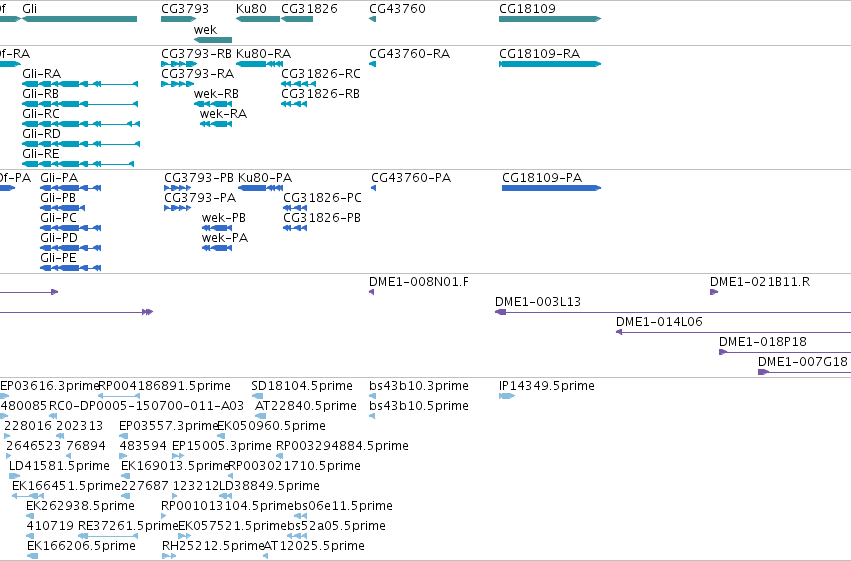The width and height of the screenshot is (851, 561).
Task: Open EST LD38849.5prime
Action: (x=225, y=496)
